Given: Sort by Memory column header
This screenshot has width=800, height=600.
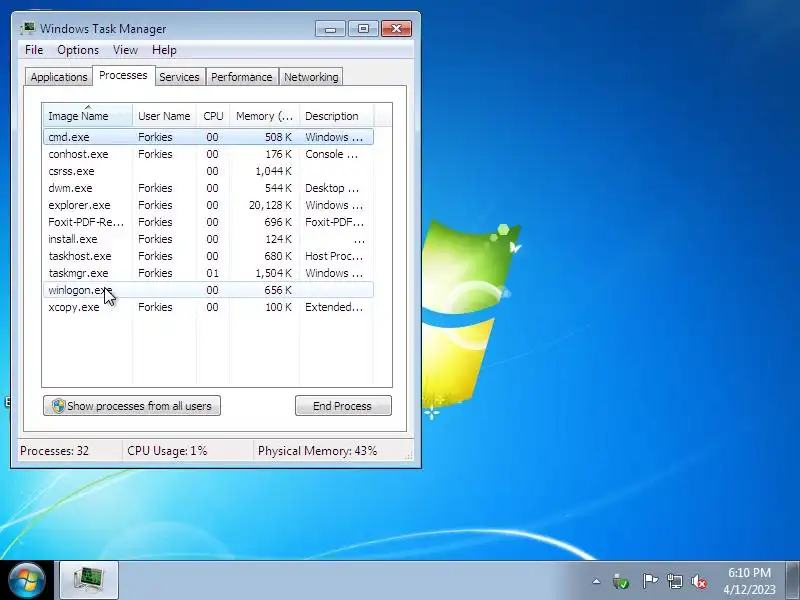Looking at the screenshot, I should (264, 116).
